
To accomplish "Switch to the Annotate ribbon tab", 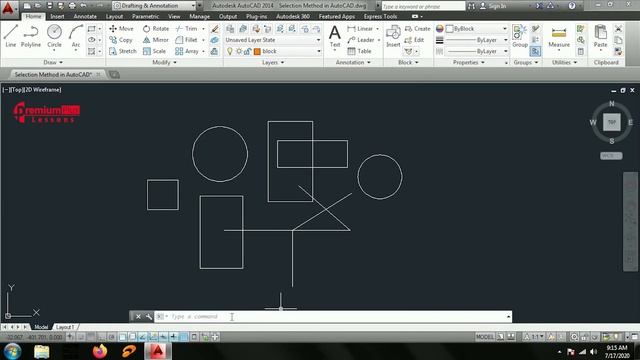I will [x=85, y=16].
